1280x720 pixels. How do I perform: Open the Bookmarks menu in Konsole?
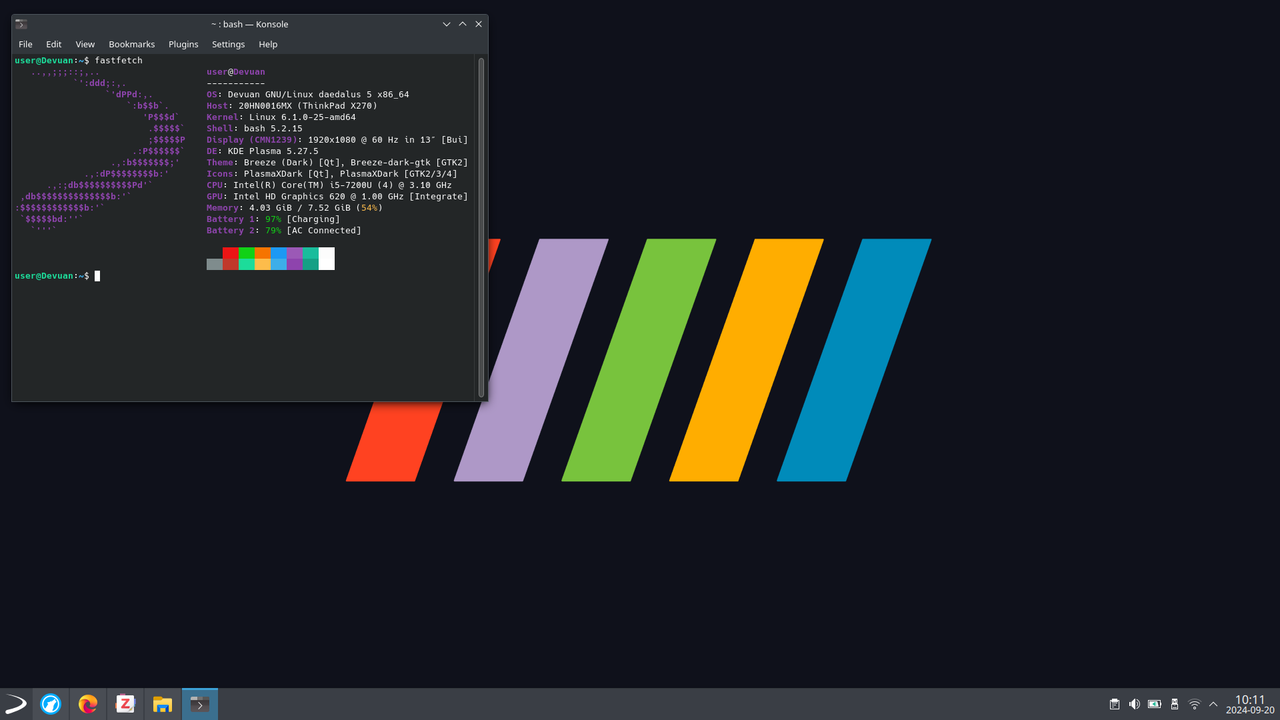pyautogui.click(x=132, y=44)
